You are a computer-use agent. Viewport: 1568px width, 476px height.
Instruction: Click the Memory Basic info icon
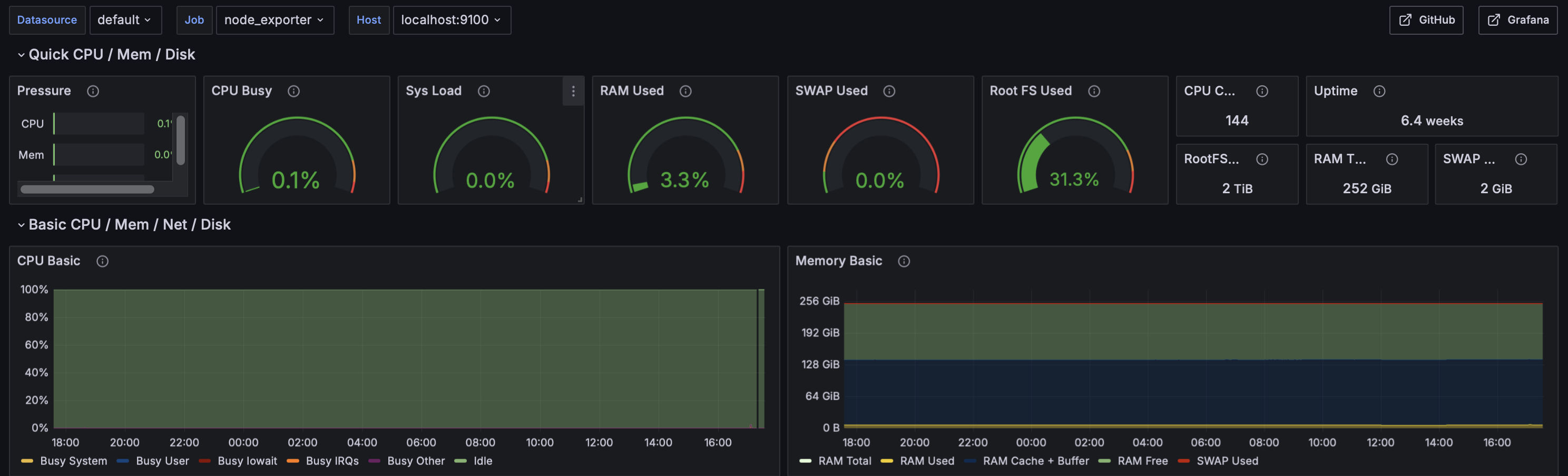904,261
